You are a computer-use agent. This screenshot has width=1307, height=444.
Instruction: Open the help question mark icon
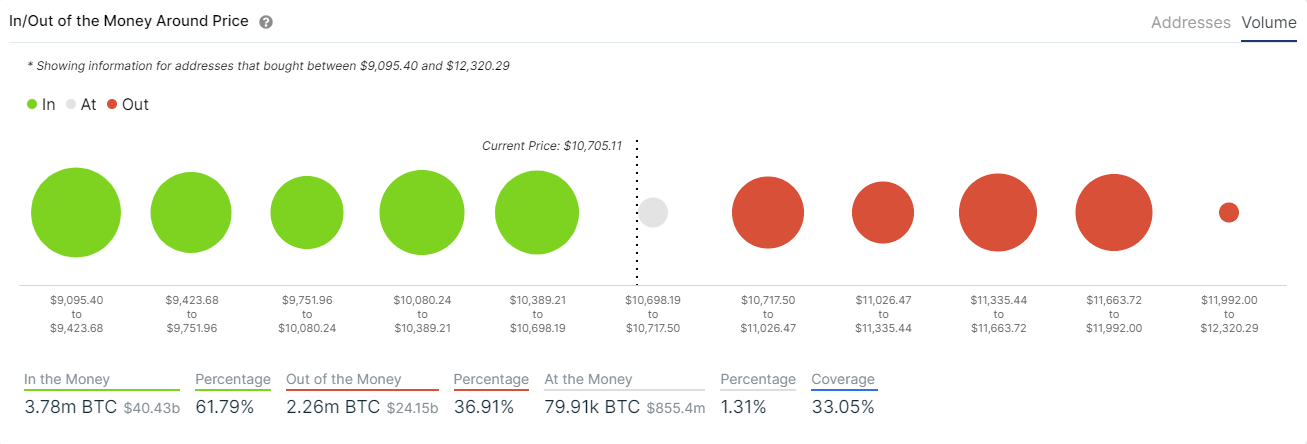(265, 22)
